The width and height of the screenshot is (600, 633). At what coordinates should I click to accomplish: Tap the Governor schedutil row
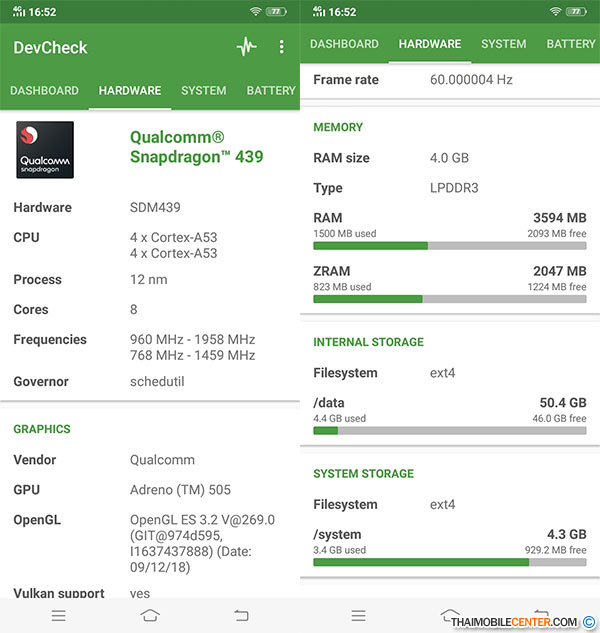click(x=150, y=382)
